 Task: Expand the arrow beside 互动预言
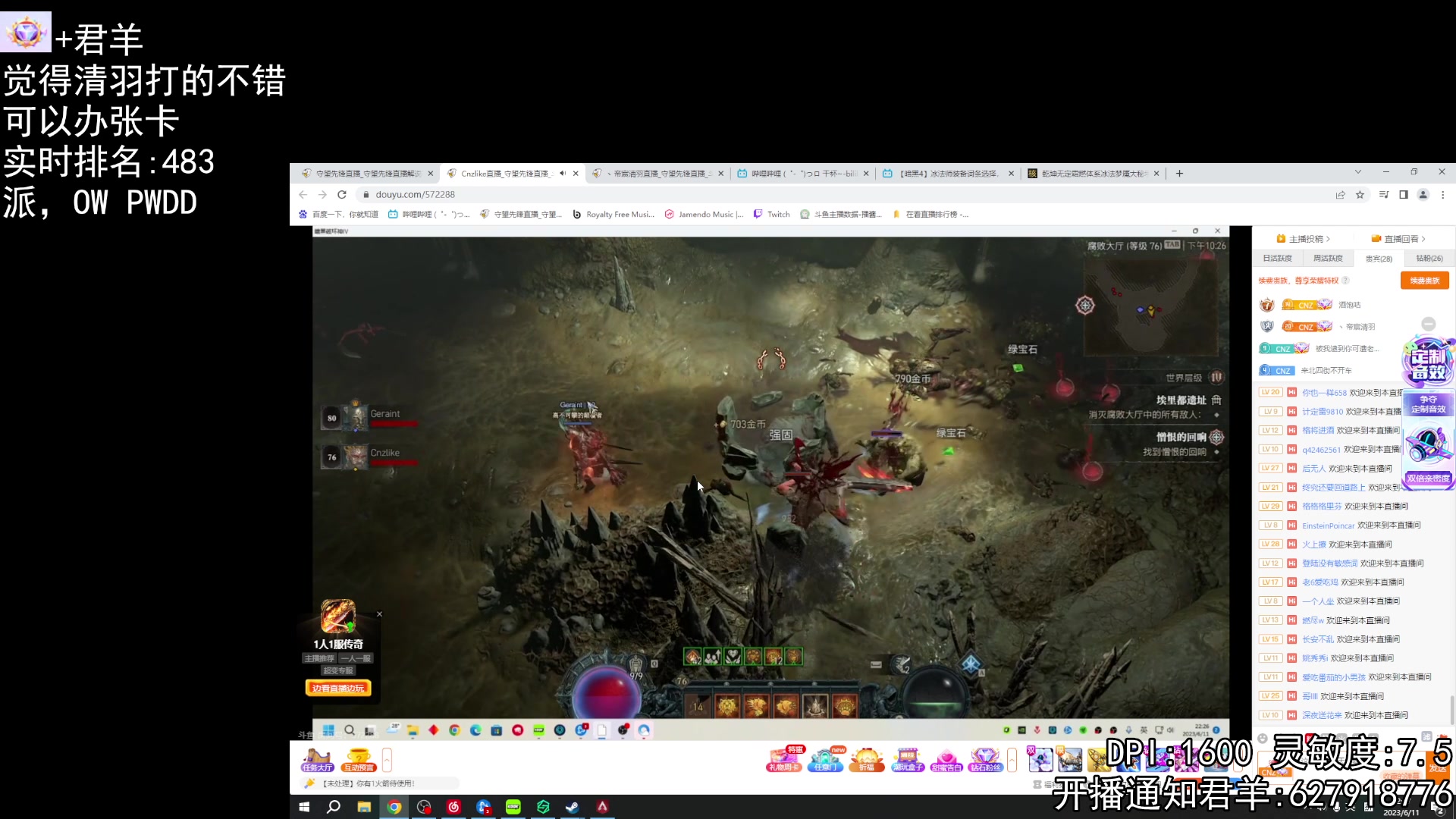coord(387,760)
